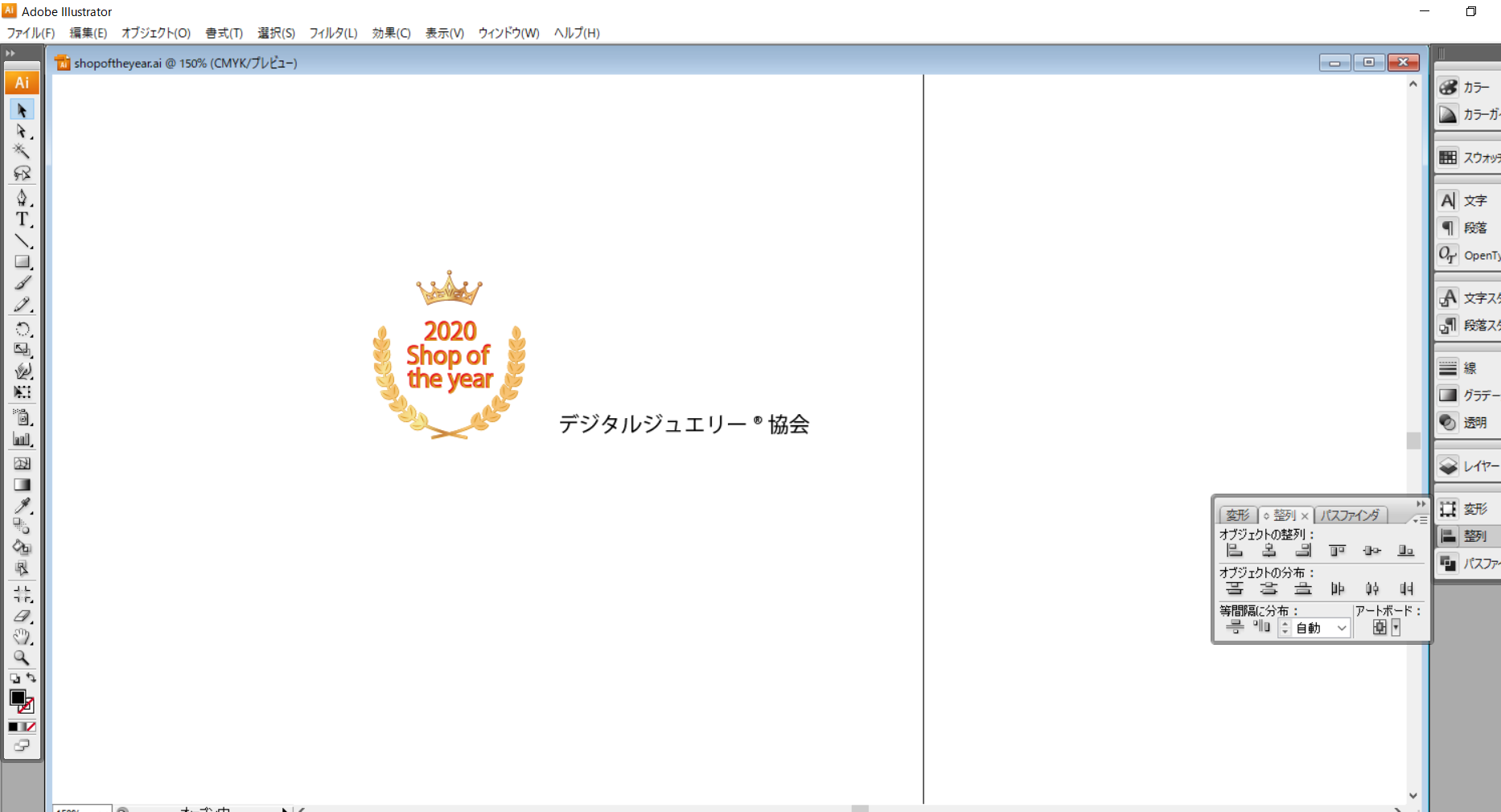The width and height of the screenshot is (1501, 812).
Task: Select the Scale tool
Action: pos(22,350)
